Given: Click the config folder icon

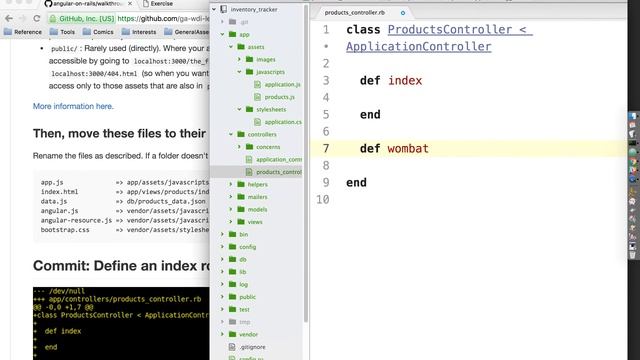Looking at the screenshot, I should (x=233, y=247).
